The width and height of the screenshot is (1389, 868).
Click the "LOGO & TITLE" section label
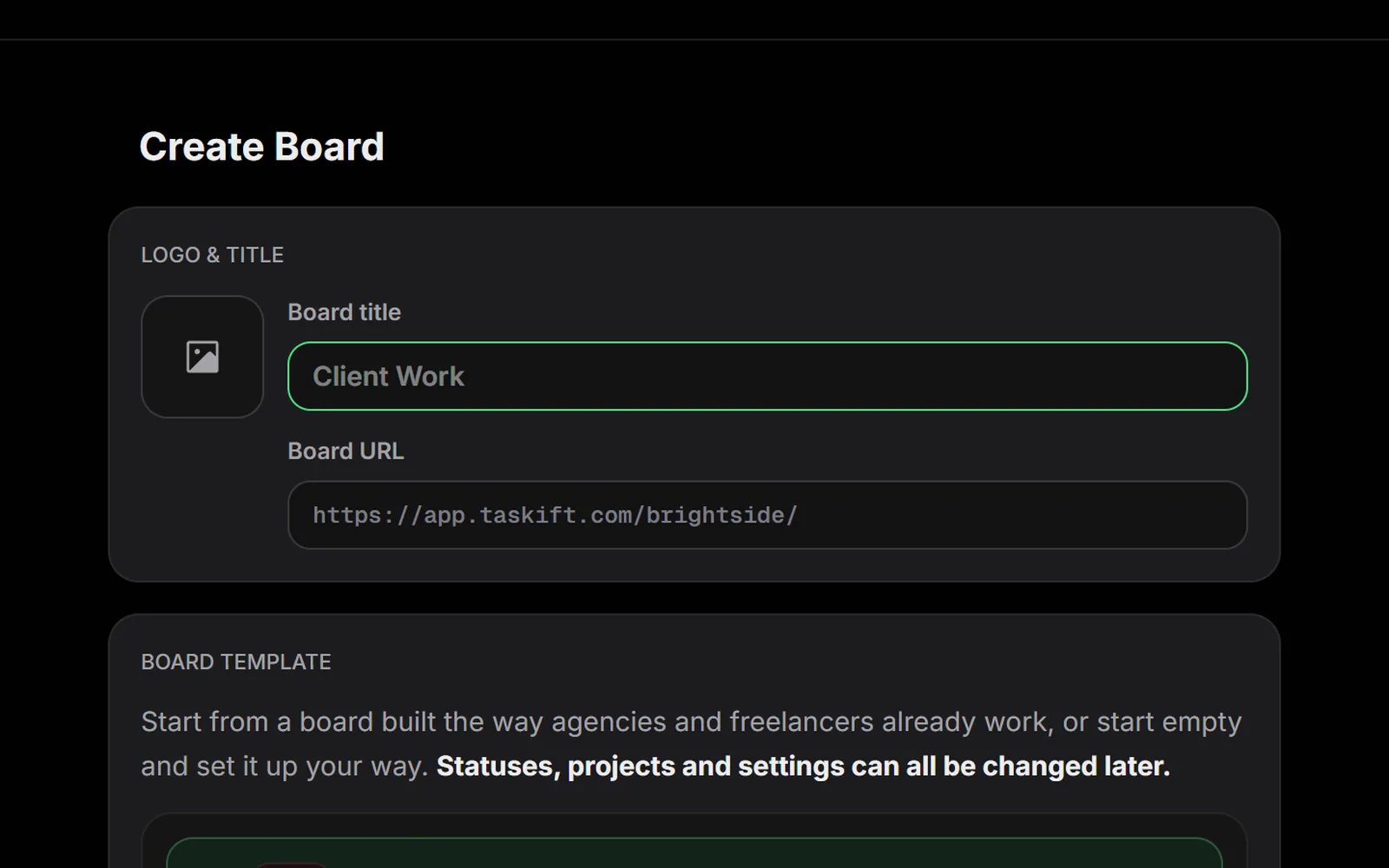click(x=213, y=255)
